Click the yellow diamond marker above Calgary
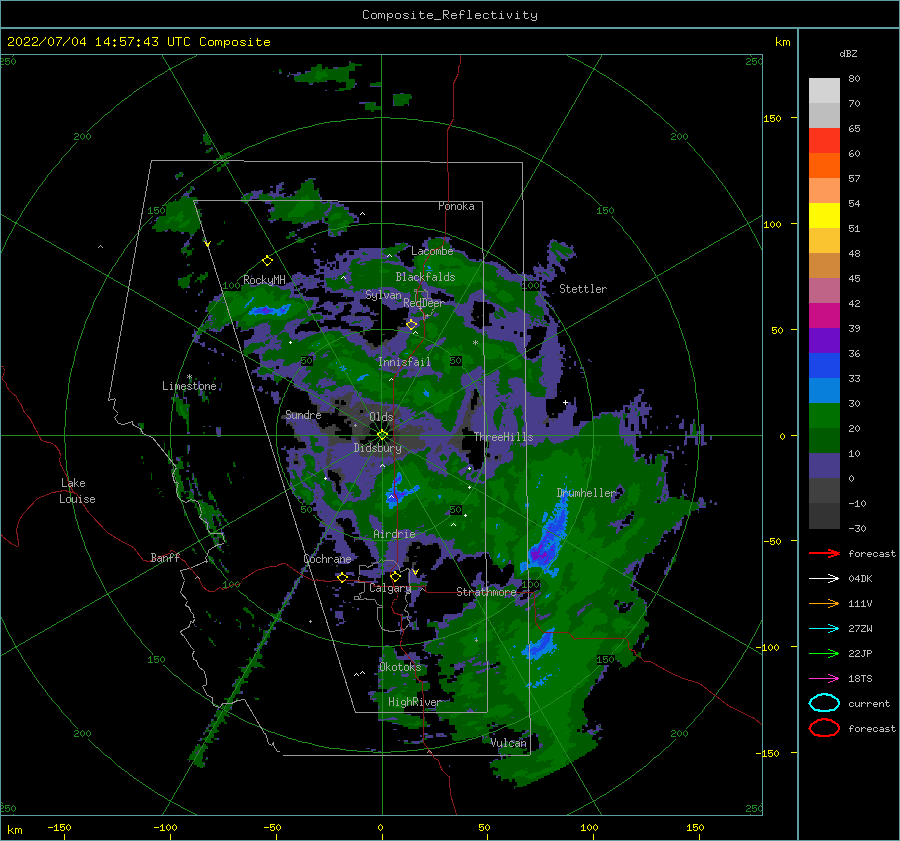This screenshot has width=900, height=841. point(395,576)
